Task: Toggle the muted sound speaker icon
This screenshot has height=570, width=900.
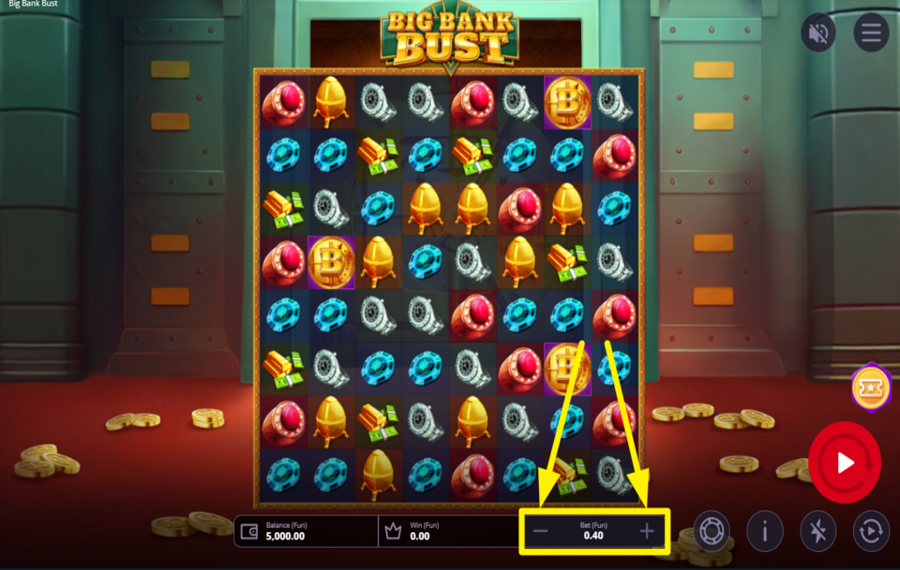Action: 818,33
